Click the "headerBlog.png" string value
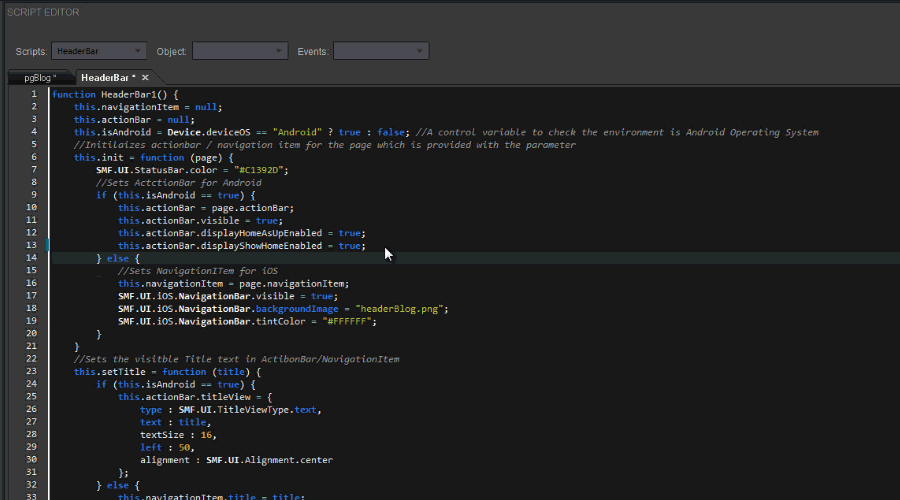This screenshot has height=500, width=900. point(401,309)
